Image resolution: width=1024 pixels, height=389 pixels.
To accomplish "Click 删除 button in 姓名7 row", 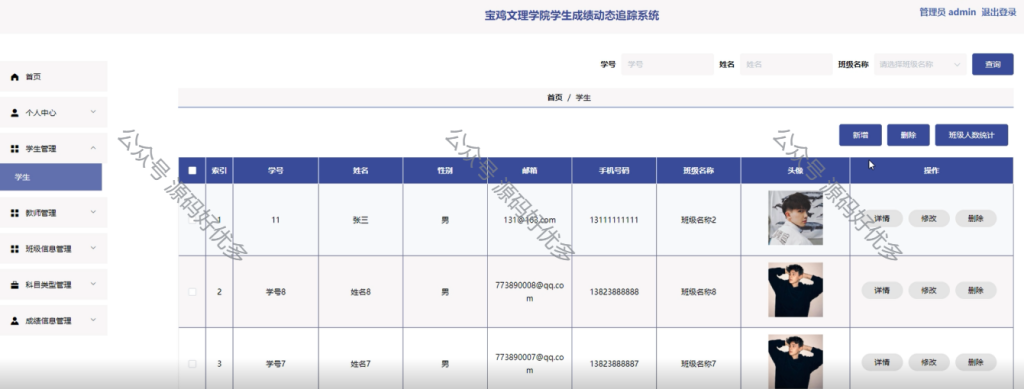I will (x=976, y=362).
